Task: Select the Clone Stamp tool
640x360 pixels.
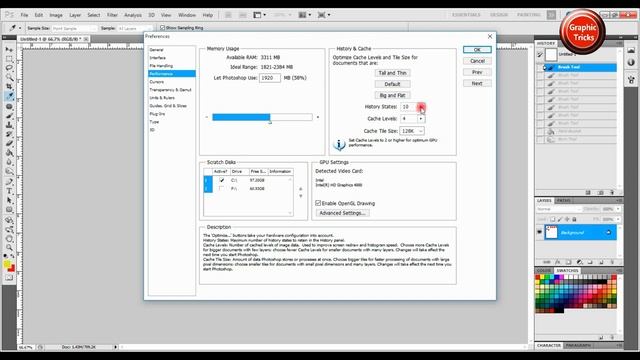Action: pos(9,125)
